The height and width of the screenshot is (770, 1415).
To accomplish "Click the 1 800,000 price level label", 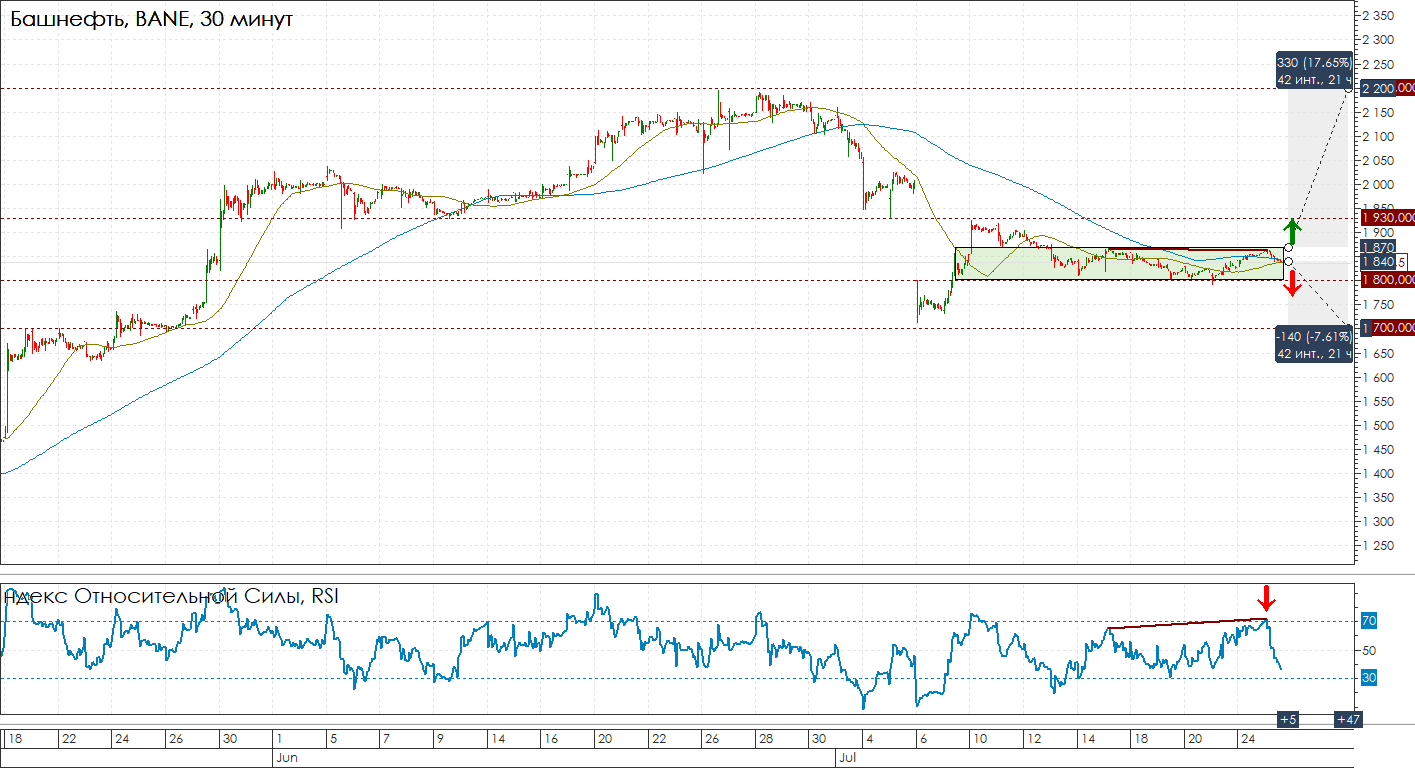I will click(1389, 280).
